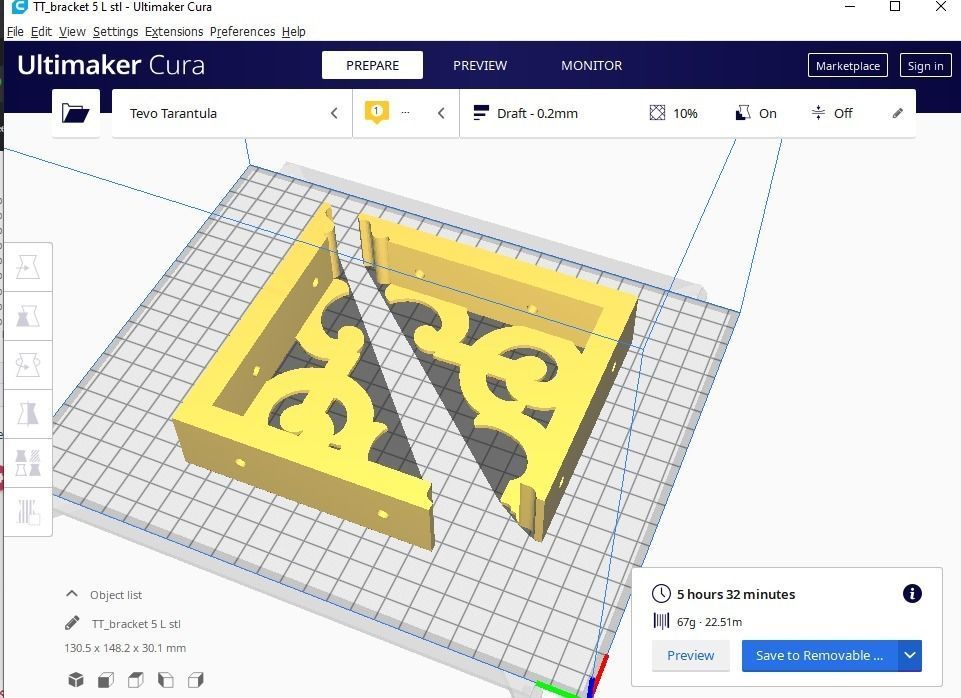Open the Edit menu
The width and height of the screenshot is (961, 698).
[x=41, y=32]
